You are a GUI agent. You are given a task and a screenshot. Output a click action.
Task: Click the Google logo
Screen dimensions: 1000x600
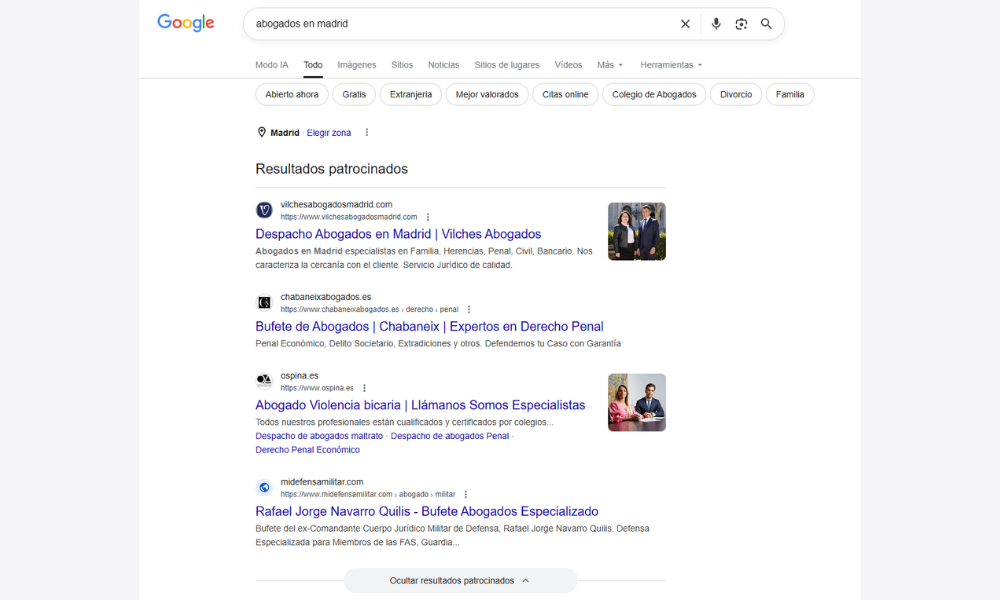click(x=186, y=23)
